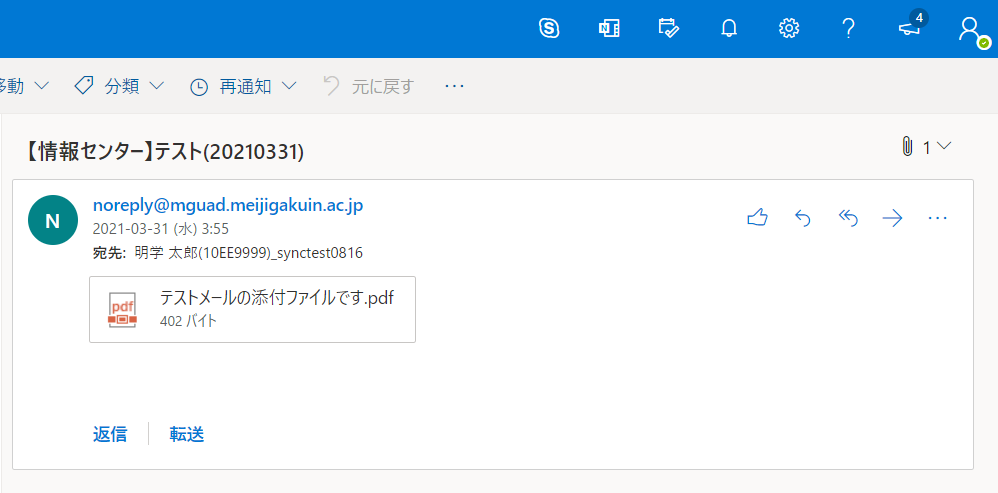This screenshot has height=493, width=998.
Task: Open the toolbar overflow ellipsis menu
Action: [455, 86]
